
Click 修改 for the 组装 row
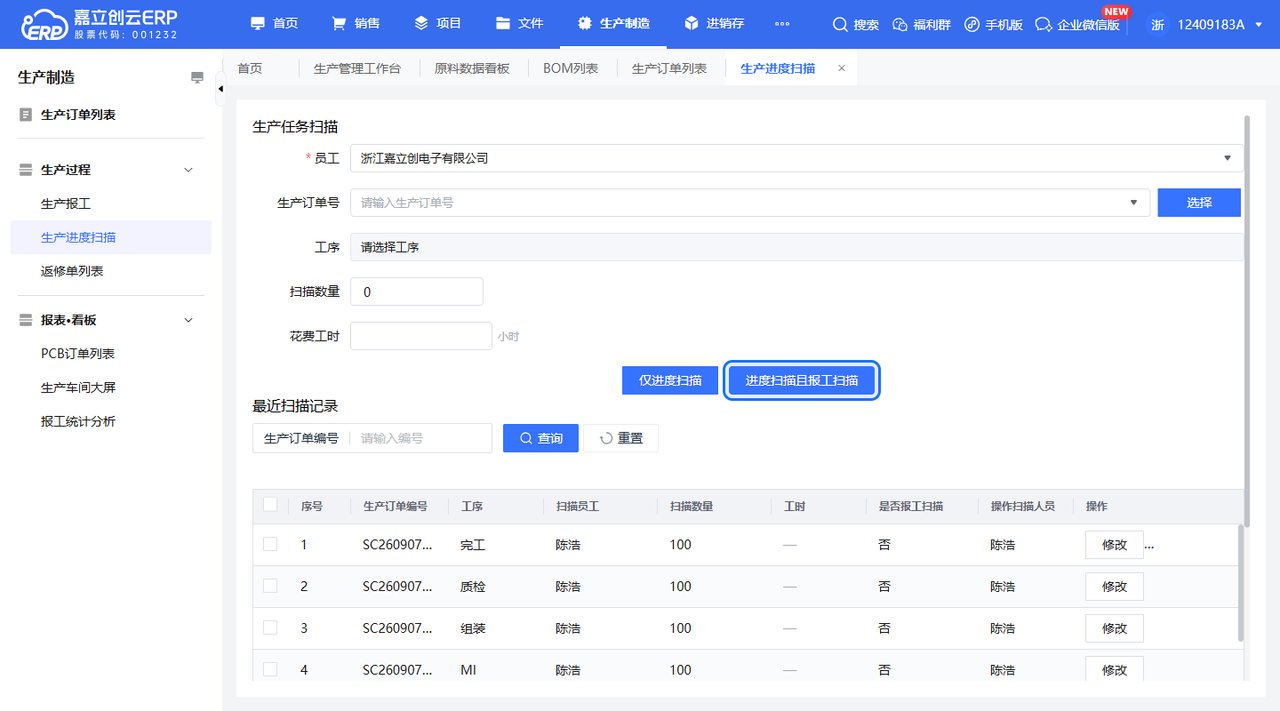(1114, 628)
